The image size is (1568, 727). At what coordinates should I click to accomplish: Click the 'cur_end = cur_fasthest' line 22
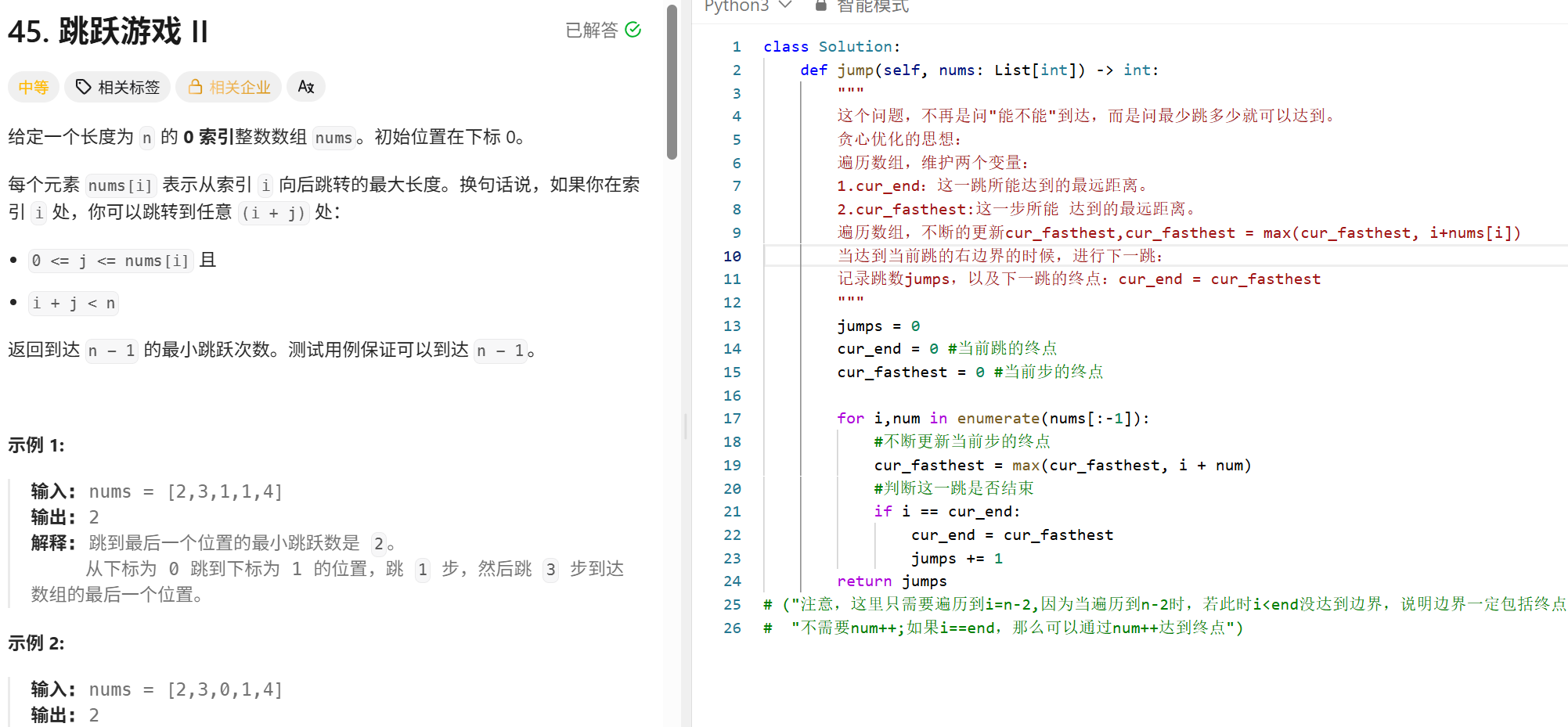(1011, 534)
